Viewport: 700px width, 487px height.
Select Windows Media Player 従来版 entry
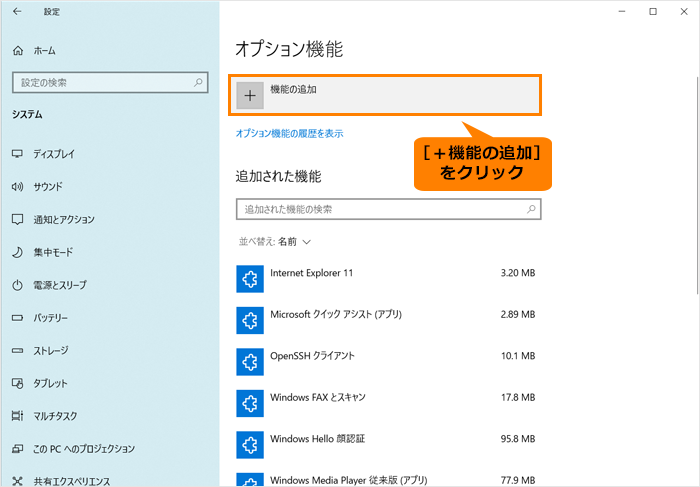coord(386,479)
